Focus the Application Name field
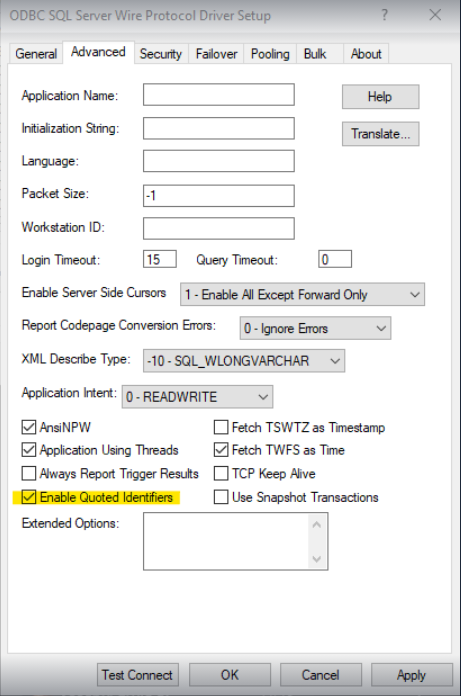This screenshot has height=696, width=461. (x=219, y=95)
